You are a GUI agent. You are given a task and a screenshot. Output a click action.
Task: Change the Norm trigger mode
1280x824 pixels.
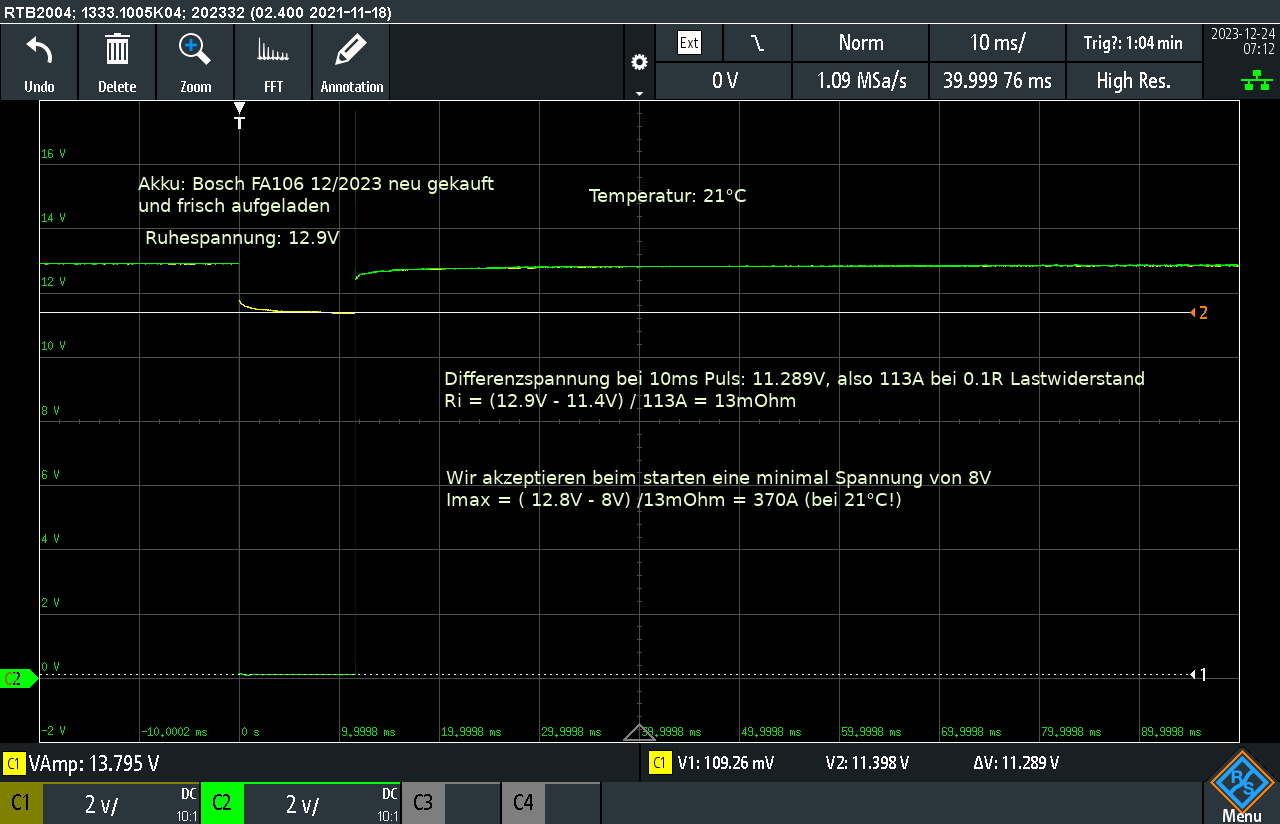[x=860, y=43]
